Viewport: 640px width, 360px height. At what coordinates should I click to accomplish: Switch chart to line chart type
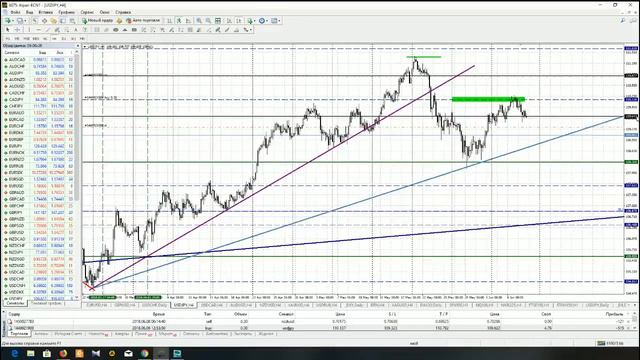[x=189, y=20]
